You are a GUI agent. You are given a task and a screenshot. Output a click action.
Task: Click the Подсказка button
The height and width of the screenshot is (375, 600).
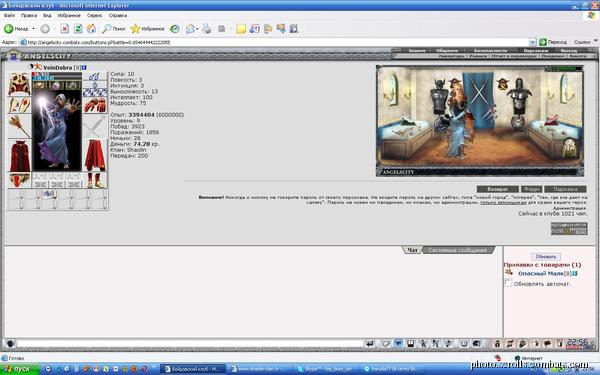(x=565, y=189)
